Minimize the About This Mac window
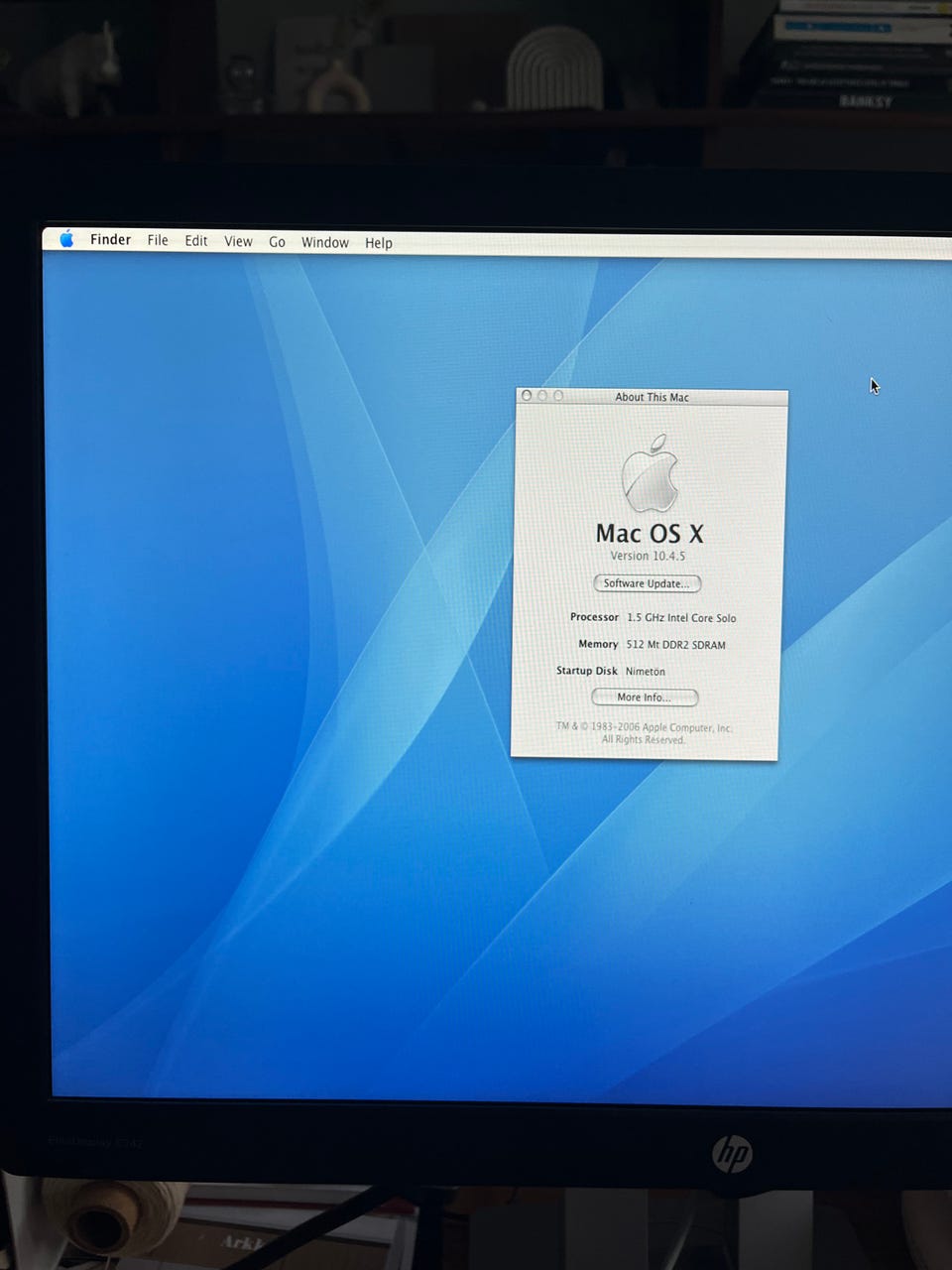 pos(542,395)
